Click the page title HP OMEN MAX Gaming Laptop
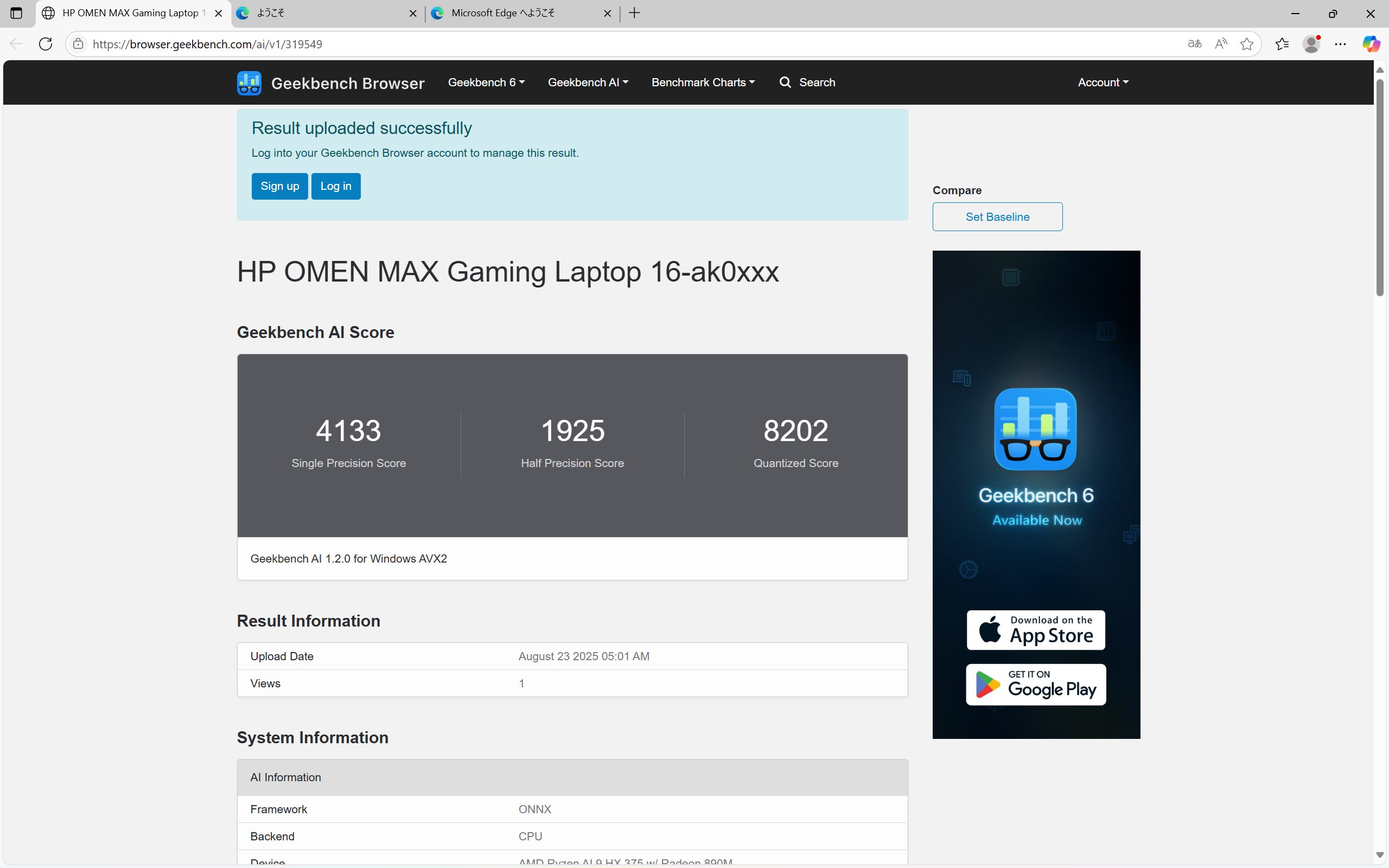This screenshot has height=868, width=1389. point(507,272)
